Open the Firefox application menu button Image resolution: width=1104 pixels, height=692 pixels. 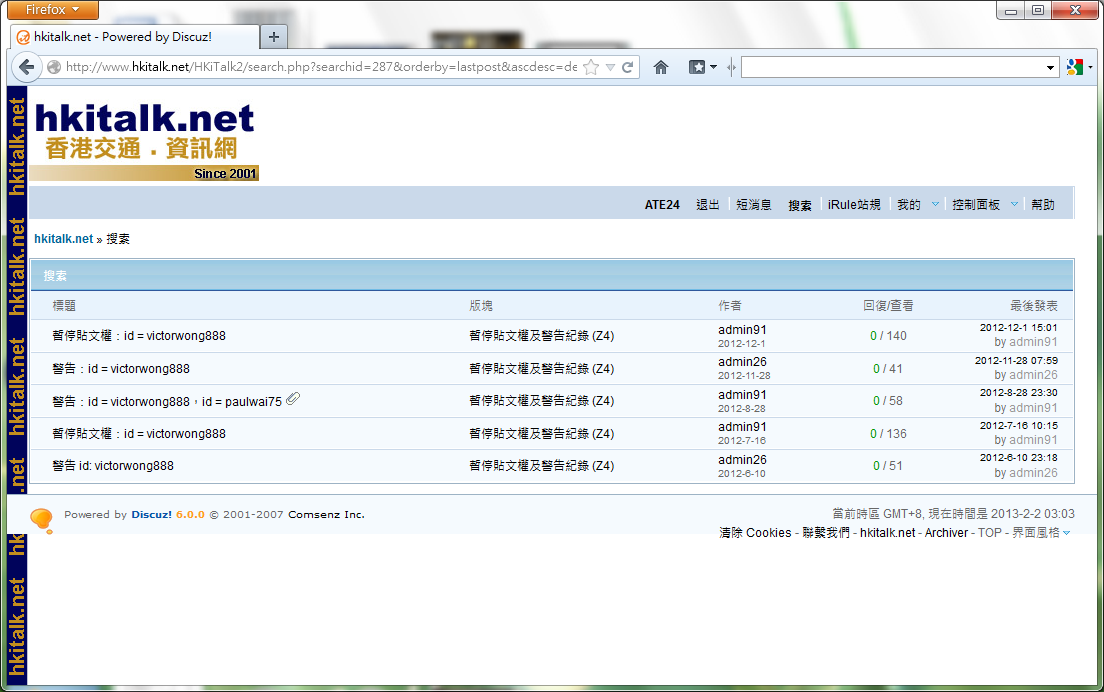pos(53,10)
